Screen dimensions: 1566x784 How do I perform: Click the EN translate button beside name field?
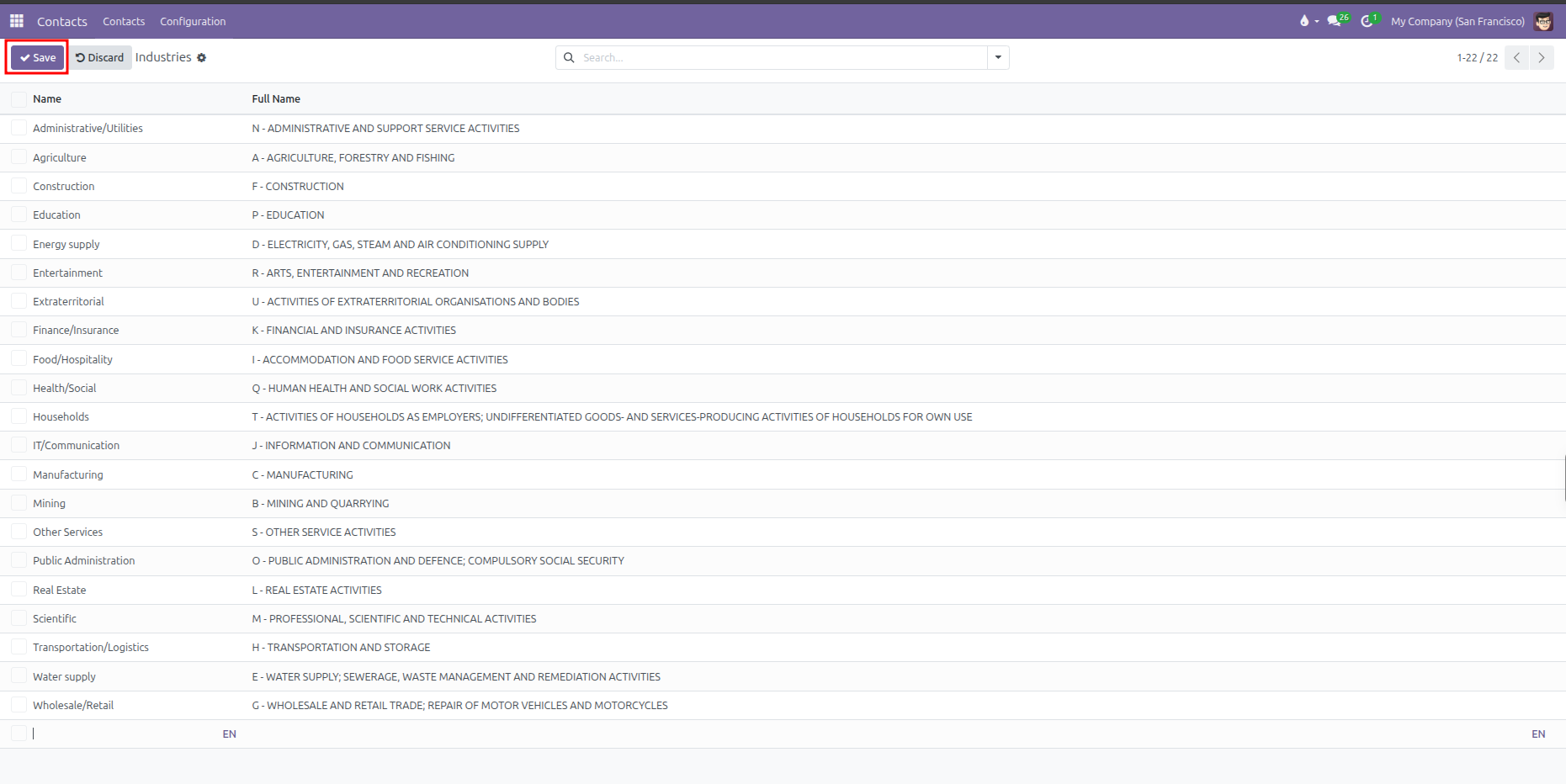229,734
